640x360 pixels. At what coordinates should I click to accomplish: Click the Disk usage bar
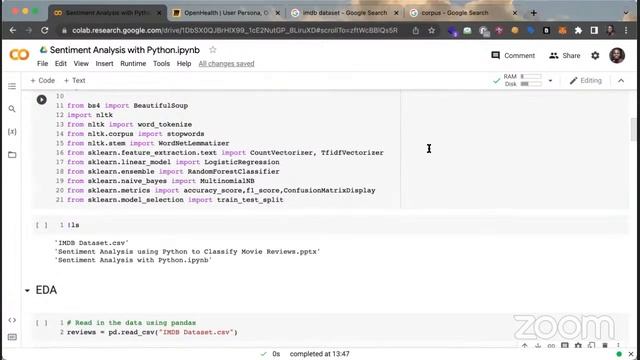(531, 84)
